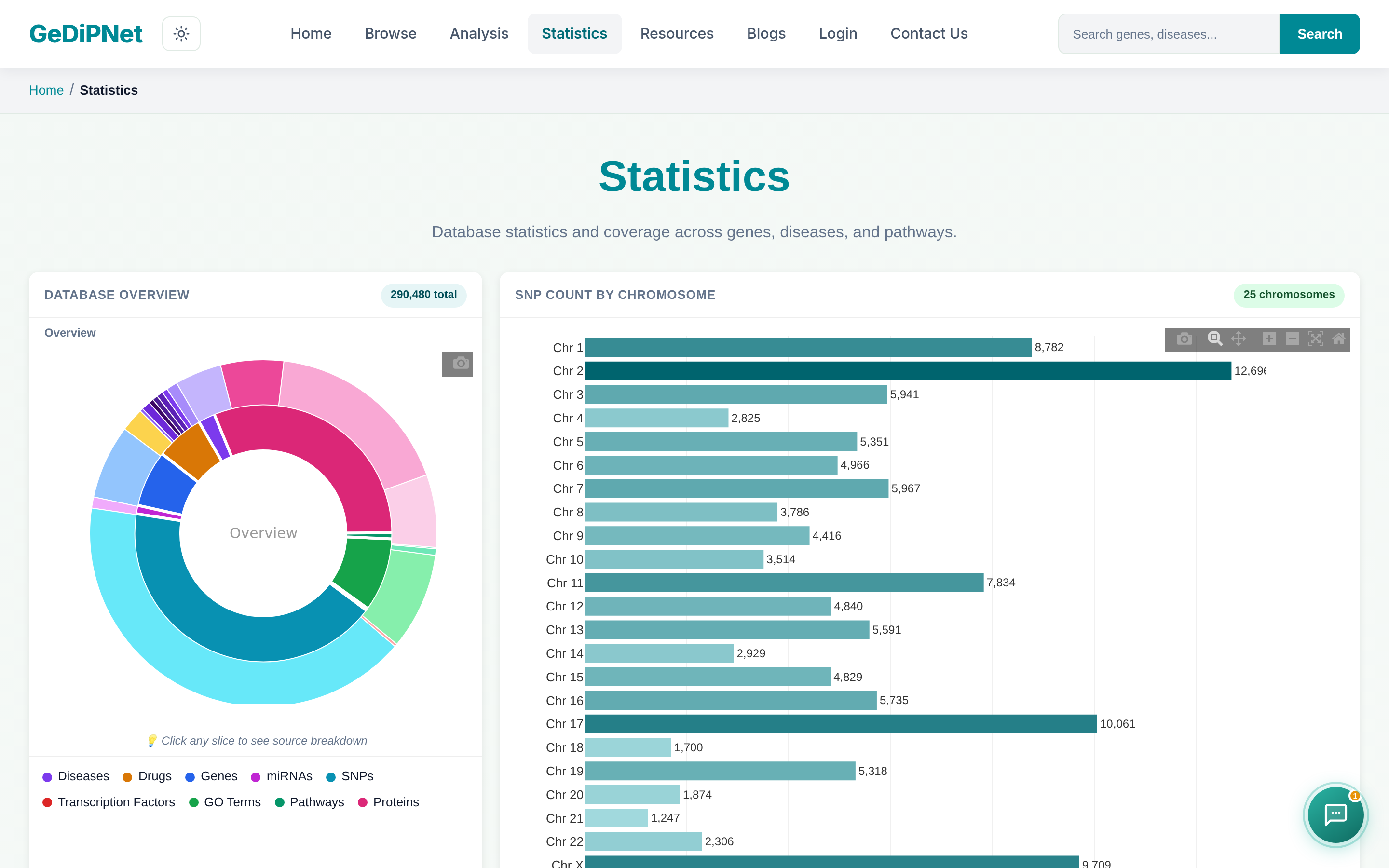The height and width of the screenshot is (868, 1389).
Task: Click the '25 chromosomes' badge
Action: [1289, 295]
